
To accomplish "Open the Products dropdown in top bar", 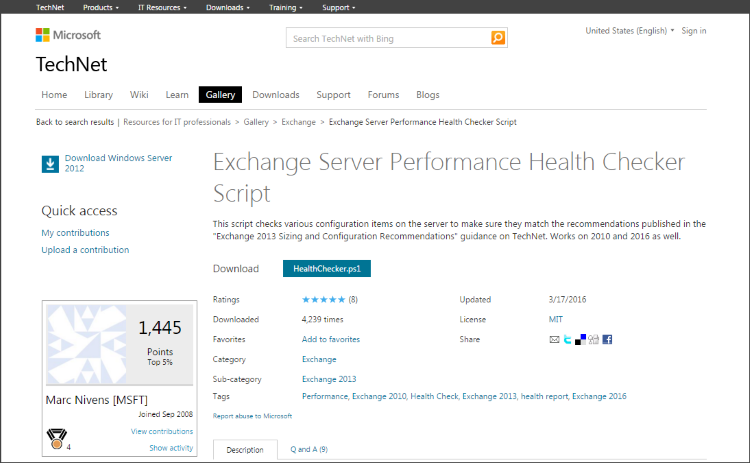I will point(101,7).
